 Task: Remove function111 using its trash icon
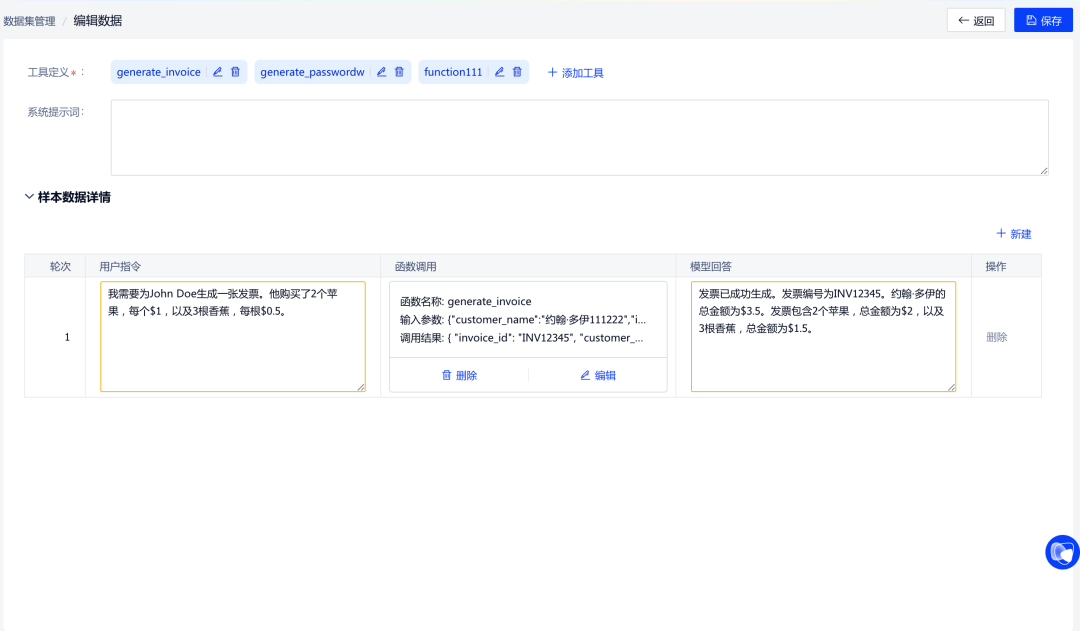517,72
